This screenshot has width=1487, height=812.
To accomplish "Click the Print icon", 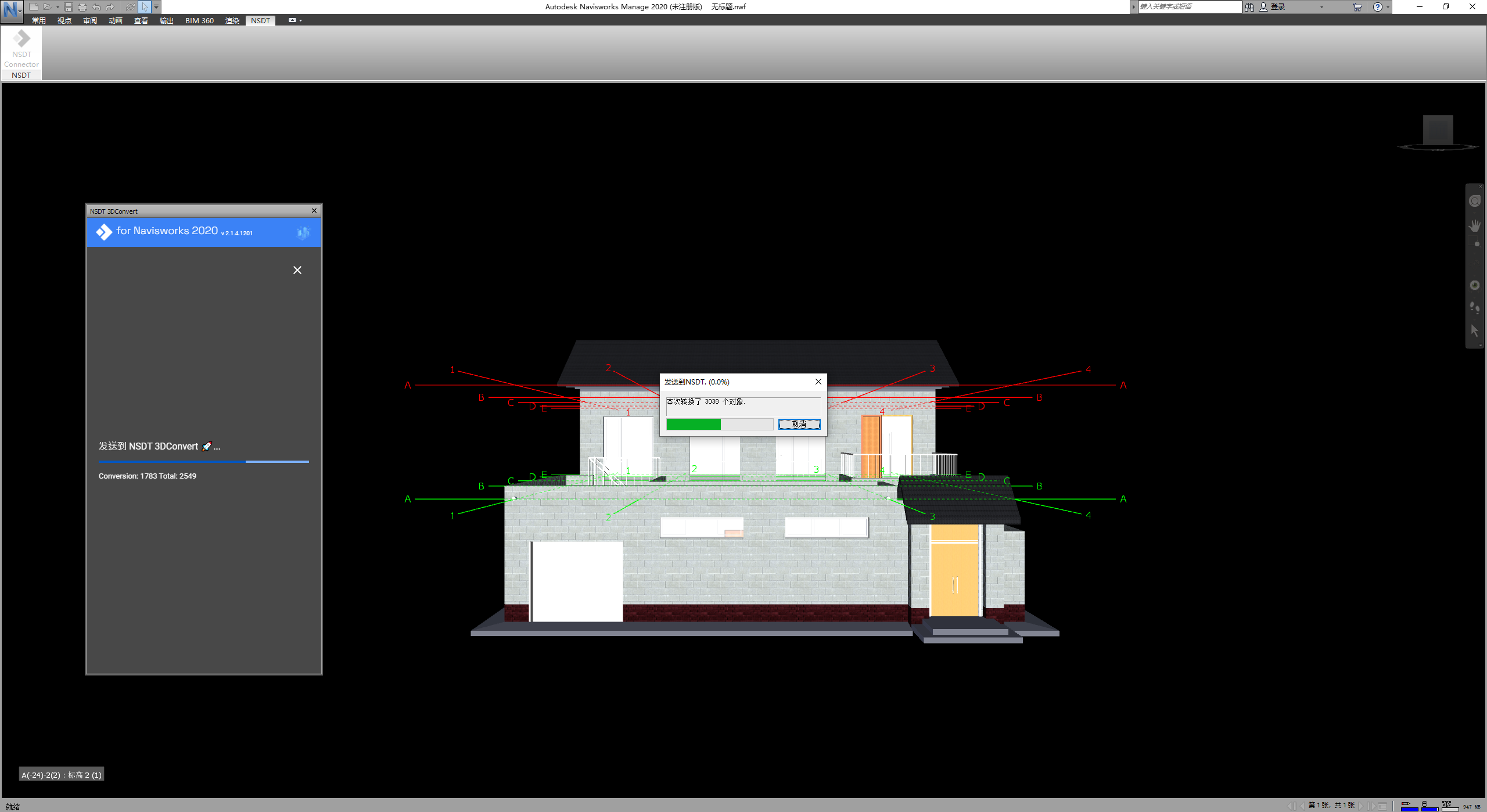I will 83,6.
